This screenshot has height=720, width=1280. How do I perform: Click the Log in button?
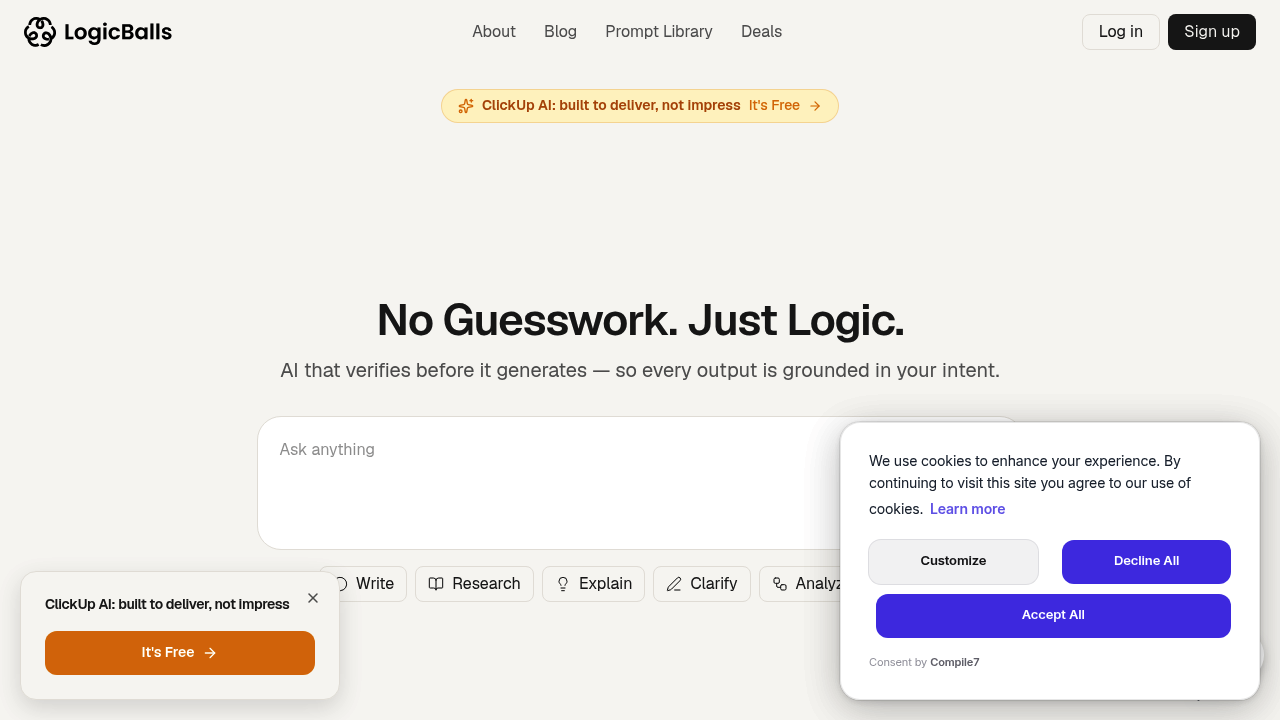coord(1121,32)
